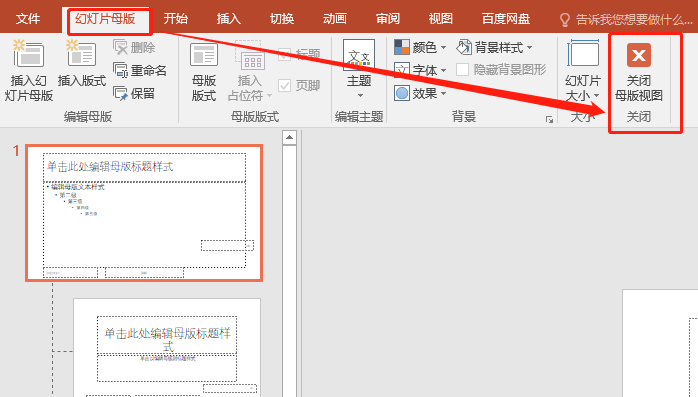Open Background group dialog launcher
This screenshot has height=397, width=698.
549,119
